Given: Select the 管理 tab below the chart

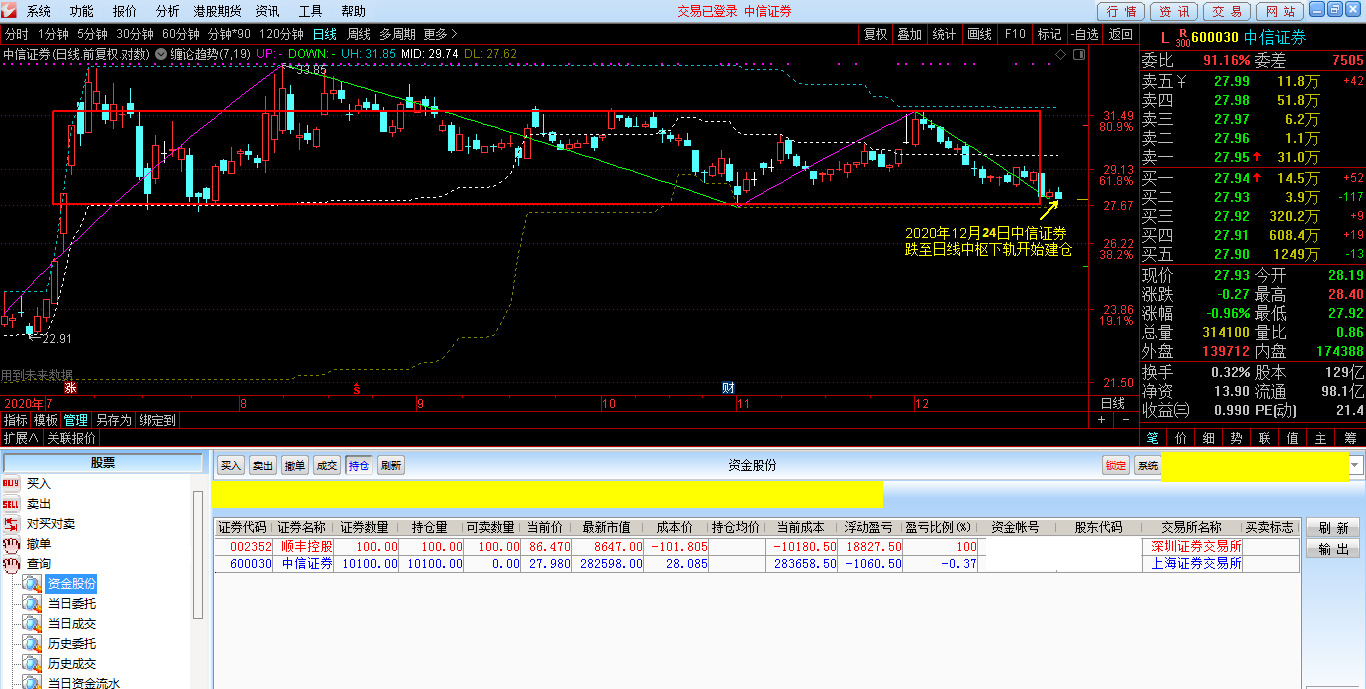Looking at the screenshot, I should [x=76, y=421].
